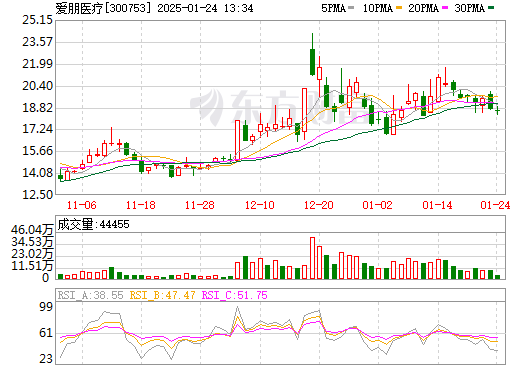The image size is (520, 365).
Task: Click the 11-28 date label
Action: pyautogui.click(x=200, y=205)
